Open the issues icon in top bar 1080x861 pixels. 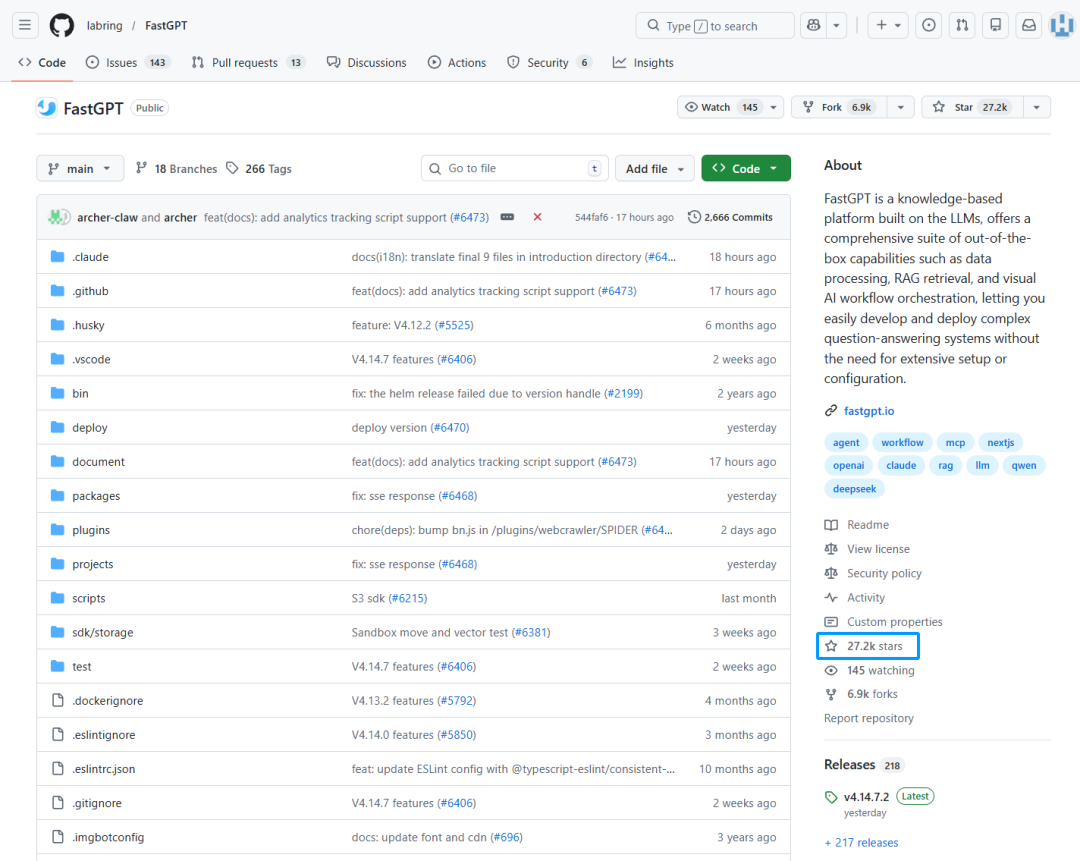[929, 25]
